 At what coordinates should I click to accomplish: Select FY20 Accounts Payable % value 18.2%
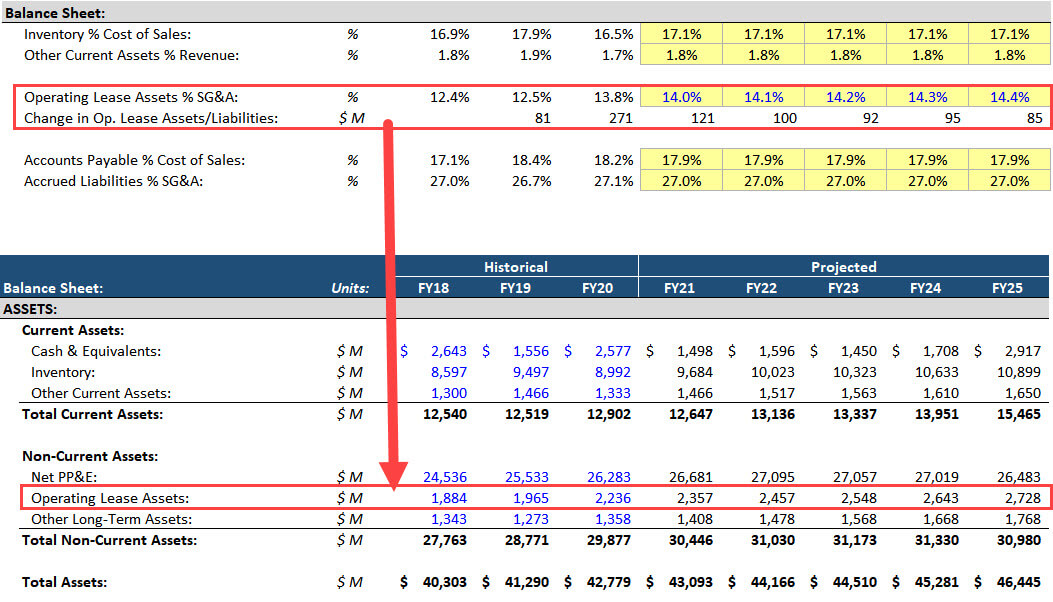click(x=613, y=161)
